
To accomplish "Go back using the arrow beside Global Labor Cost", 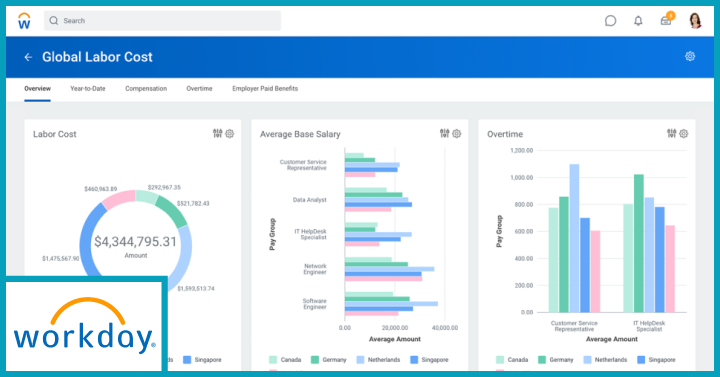I will pos(28,57).
